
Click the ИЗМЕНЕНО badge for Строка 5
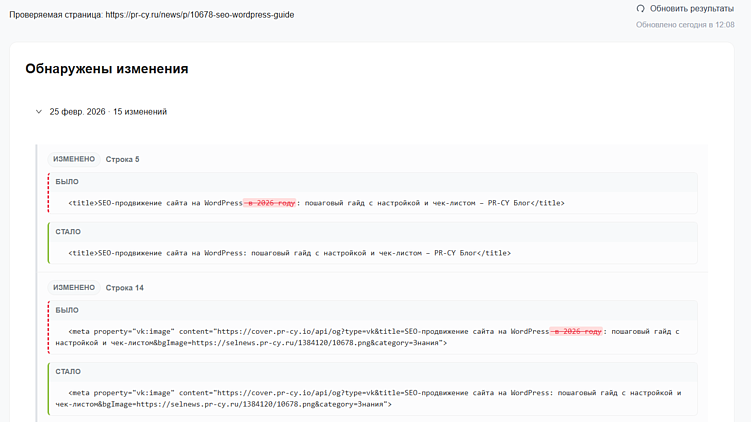[74, 159]
